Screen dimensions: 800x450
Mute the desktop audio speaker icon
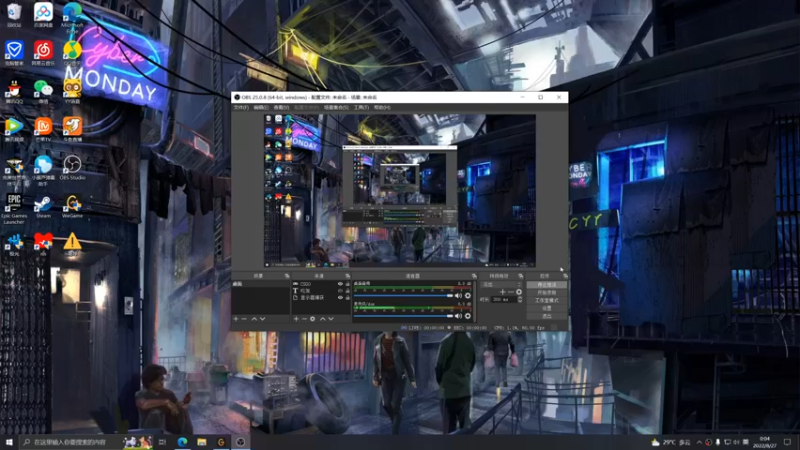point(458,295)
